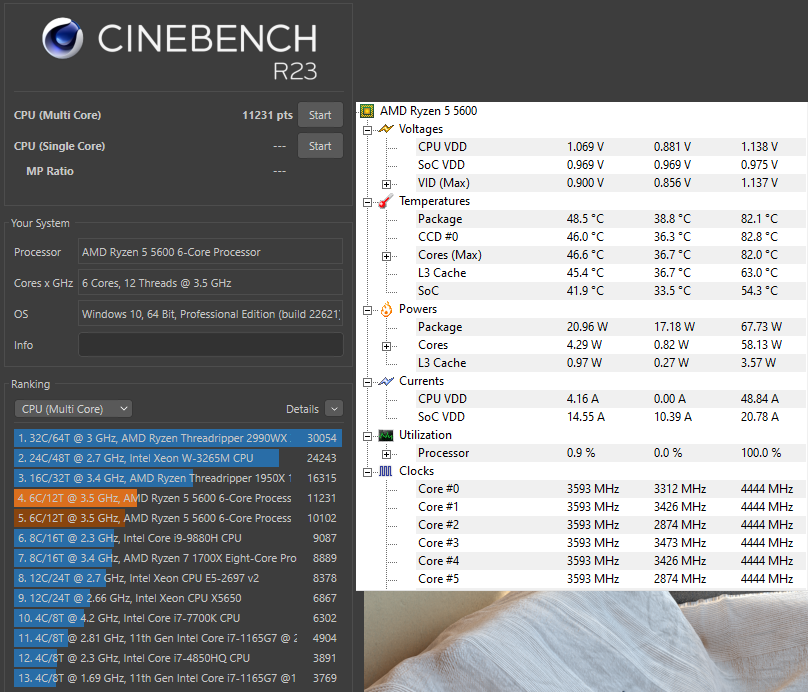Select the i7-1165G7 entry at 1.69 GHz
This screenshot has width=808, height=692.
[178, 678]
